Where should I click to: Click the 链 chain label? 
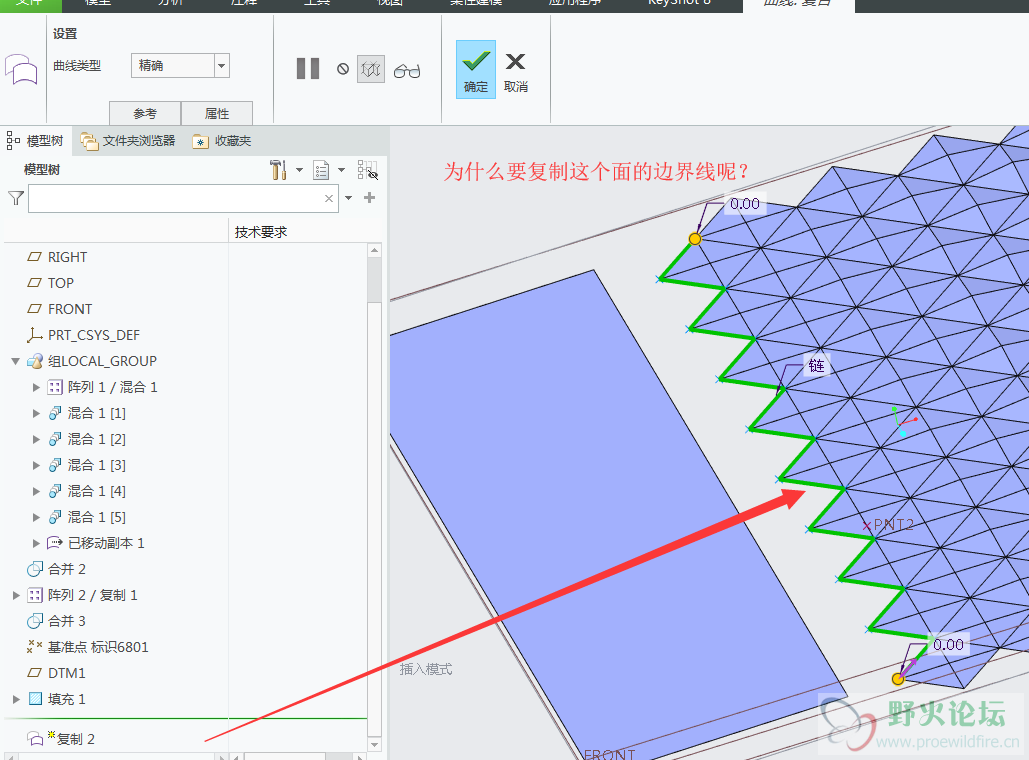(816, 366)
